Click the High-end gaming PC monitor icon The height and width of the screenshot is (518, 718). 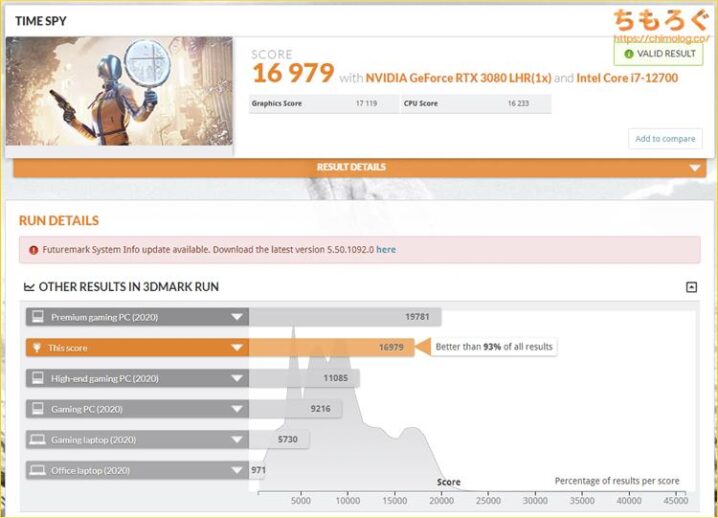(x=38, y=378)
